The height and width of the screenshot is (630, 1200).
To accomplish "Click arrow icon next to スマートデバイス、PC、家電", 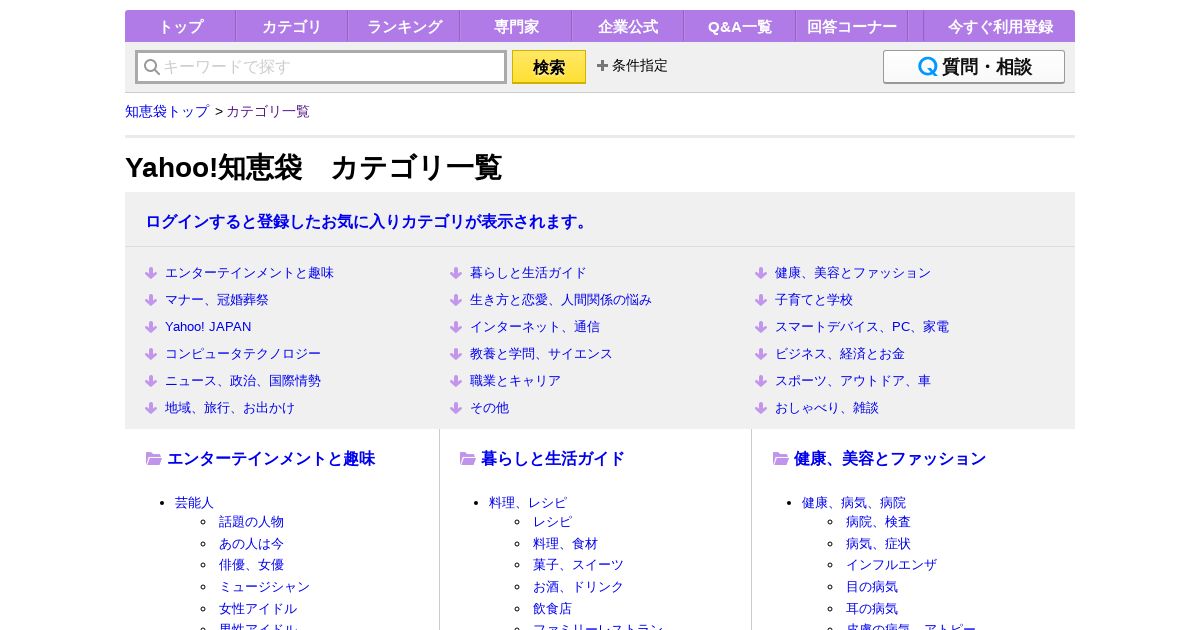I will click(x=761, y=327).
